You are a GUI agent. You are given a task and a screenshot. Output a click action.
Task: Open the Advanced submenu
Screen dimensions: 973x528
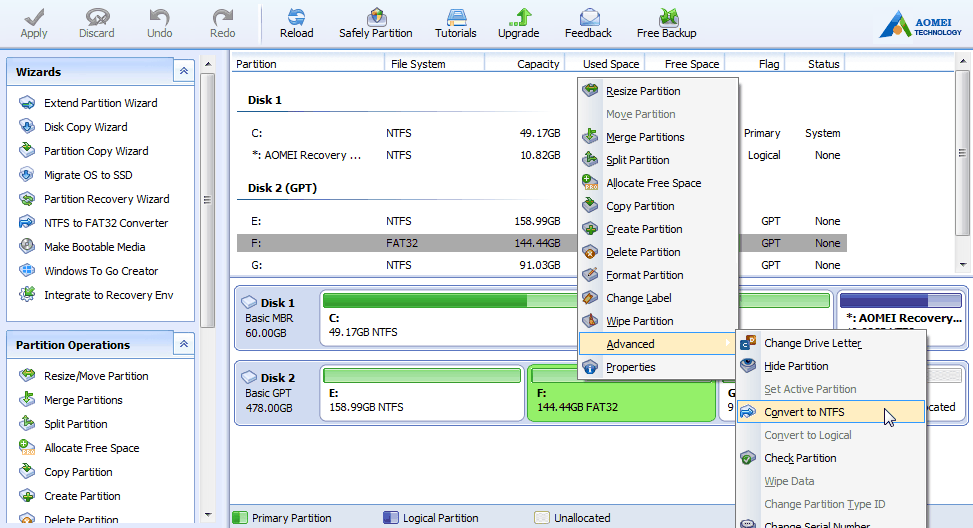[657, 344]
